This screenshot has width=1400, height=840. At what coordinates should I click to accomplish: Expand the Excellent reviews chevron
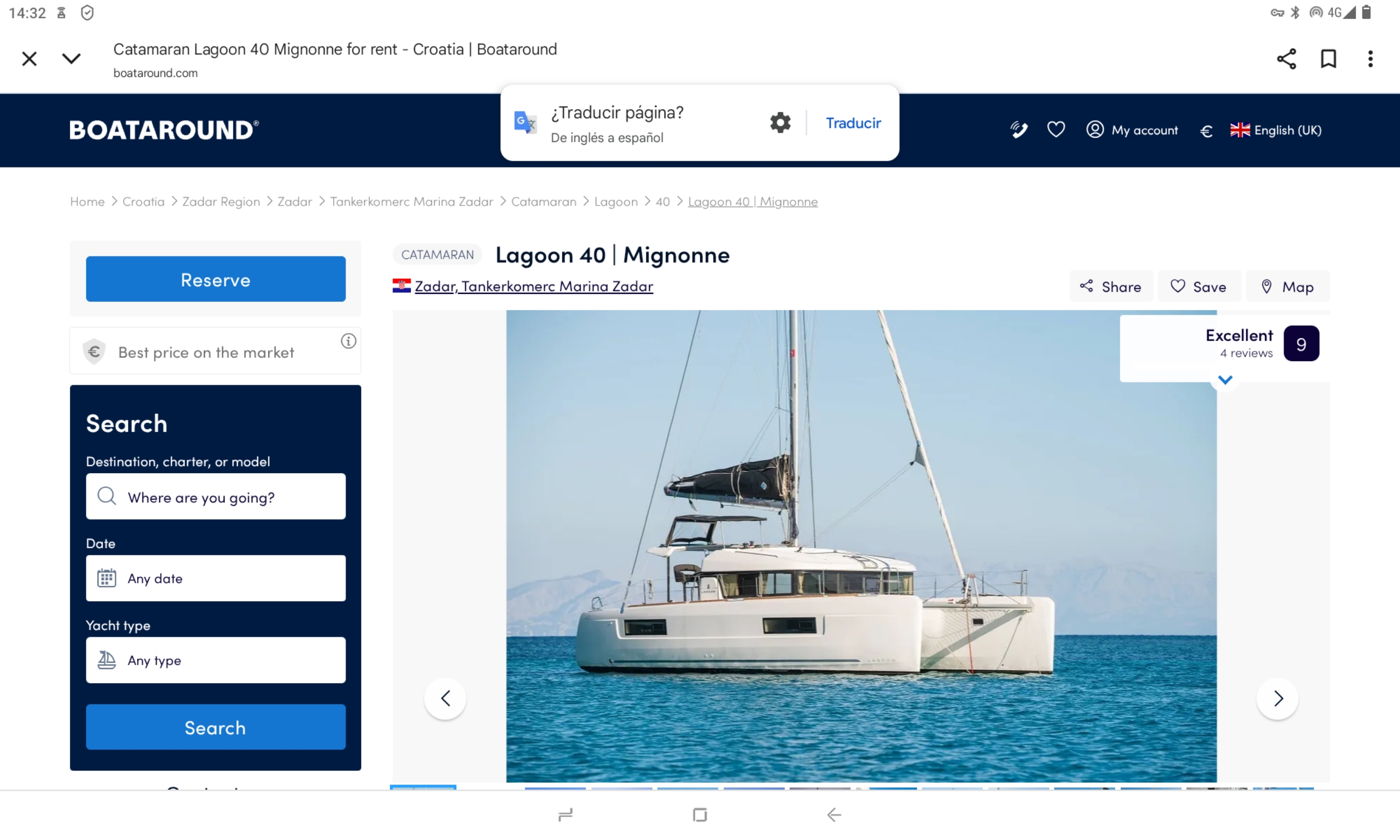click(x=1225, y=380)
